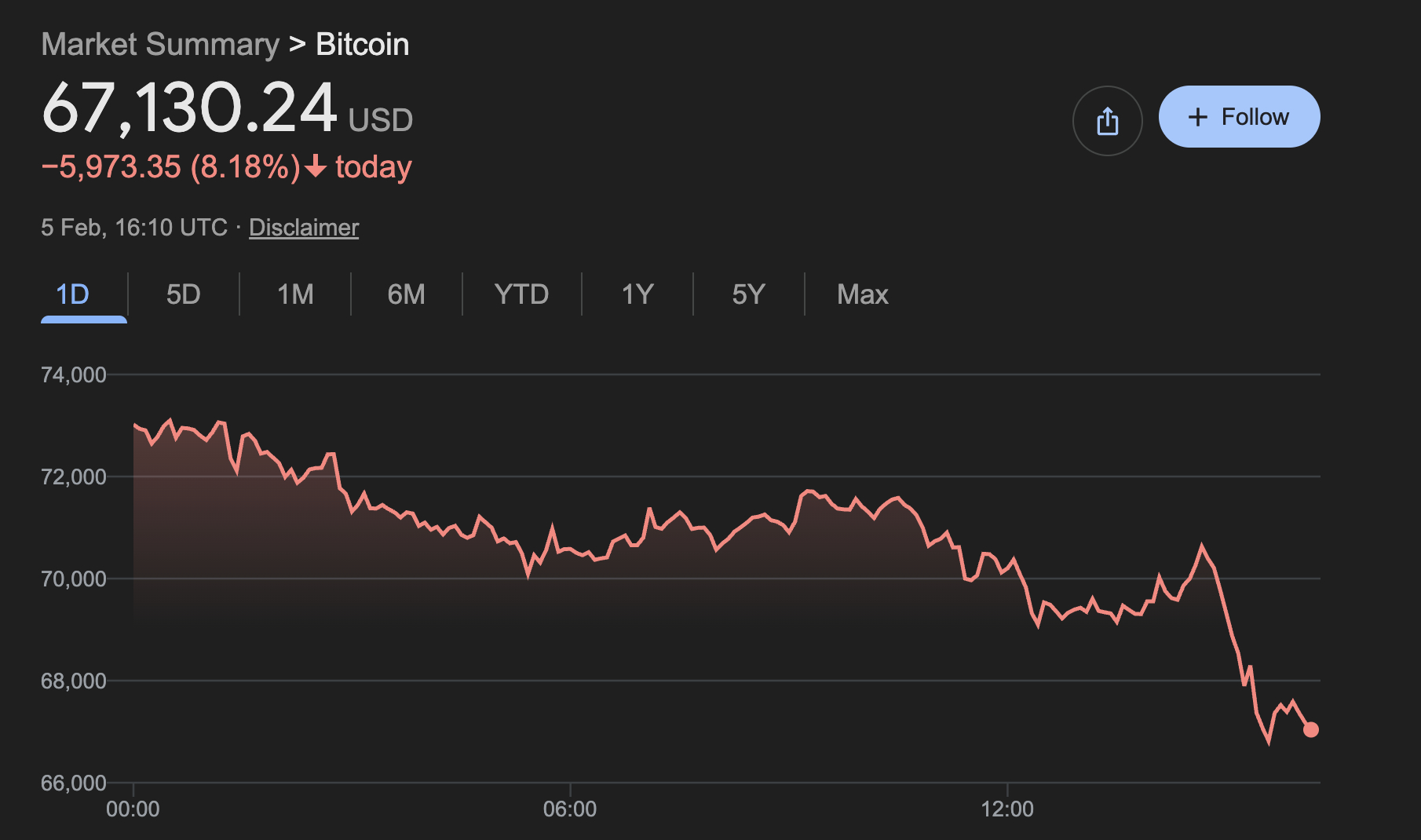This screenshot has height=840, width=1421.
Task: Click the 74,000 price axis label
Action: (x=73, y=374)
